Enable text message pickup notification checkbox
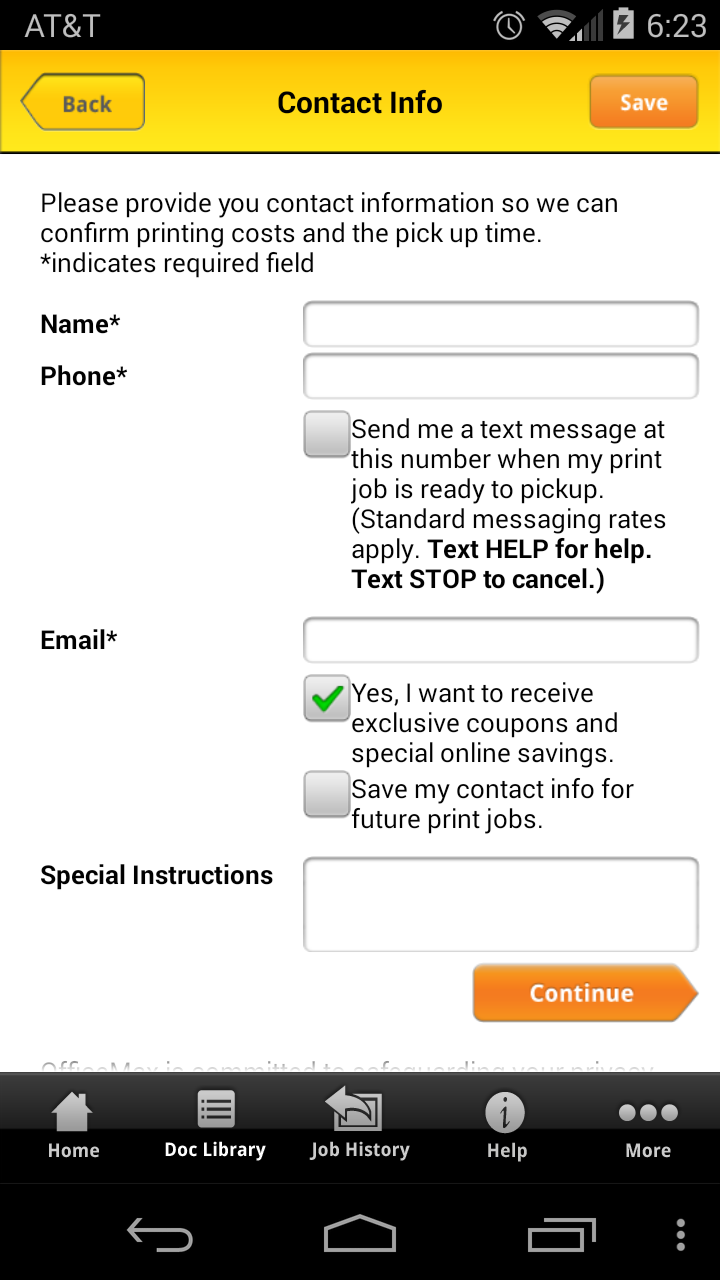 point(327,435)
